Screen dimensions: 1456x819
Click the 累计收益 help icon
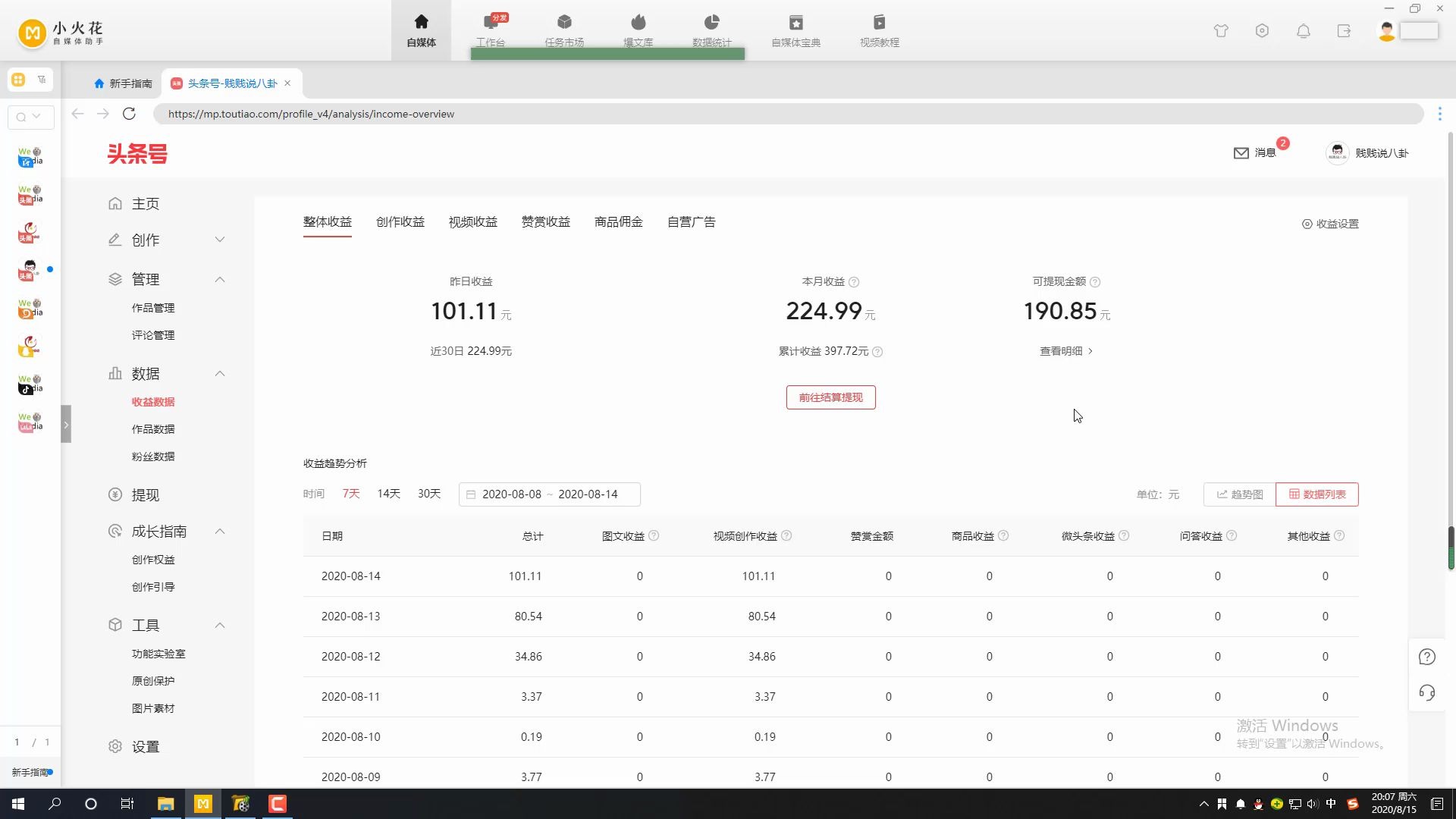click(x=877, y=352)
